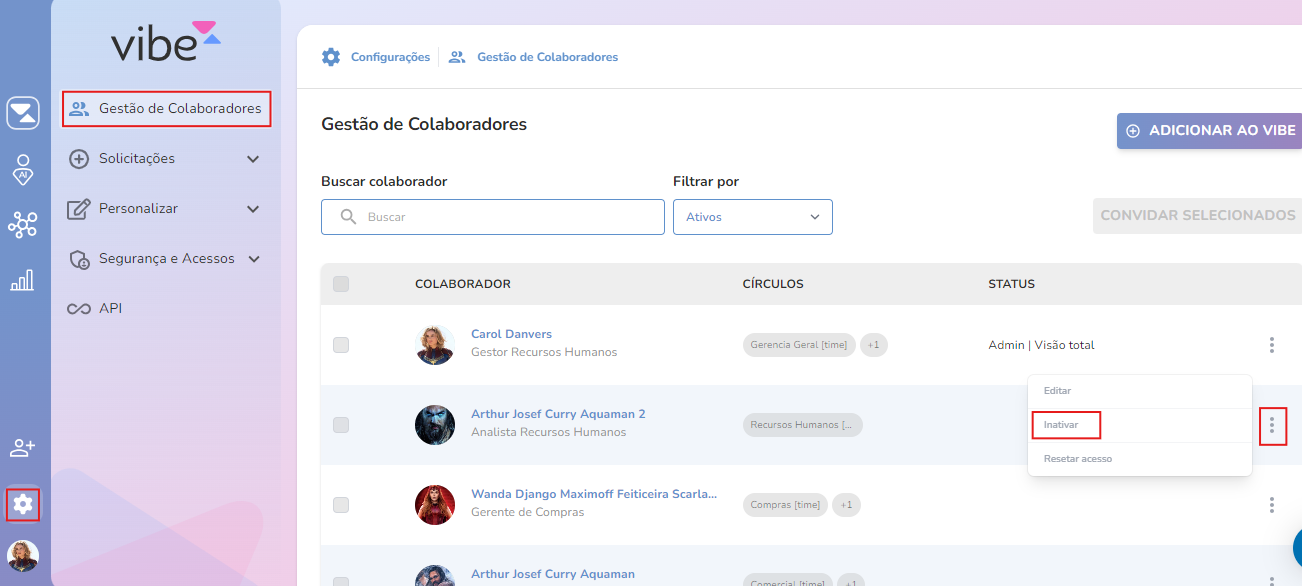Click the Vibe logo
This screenshot has height=586, width=1302.
coord(166,41)
